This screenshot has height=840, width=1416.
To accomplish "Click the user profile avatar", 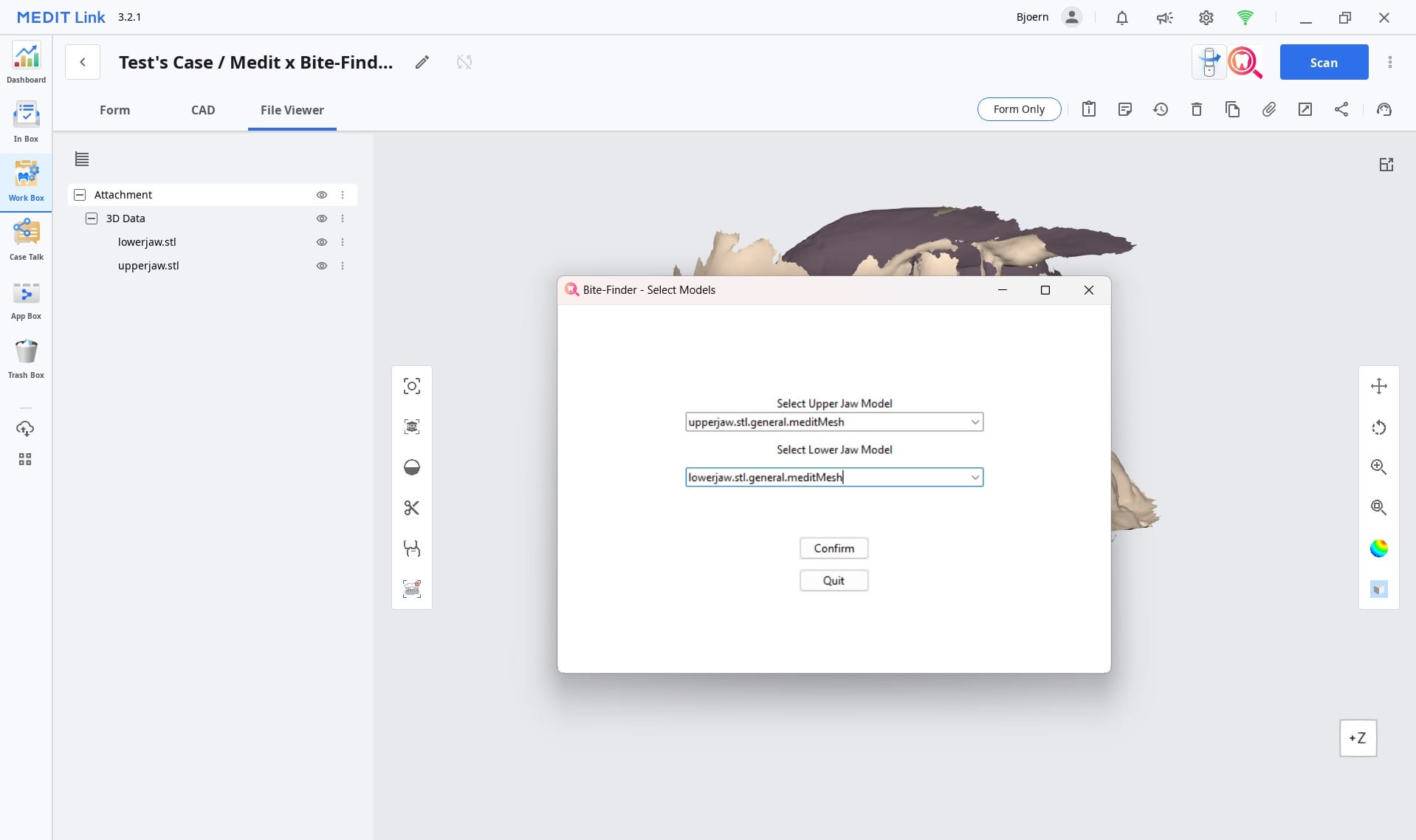I will [1072, 17].
